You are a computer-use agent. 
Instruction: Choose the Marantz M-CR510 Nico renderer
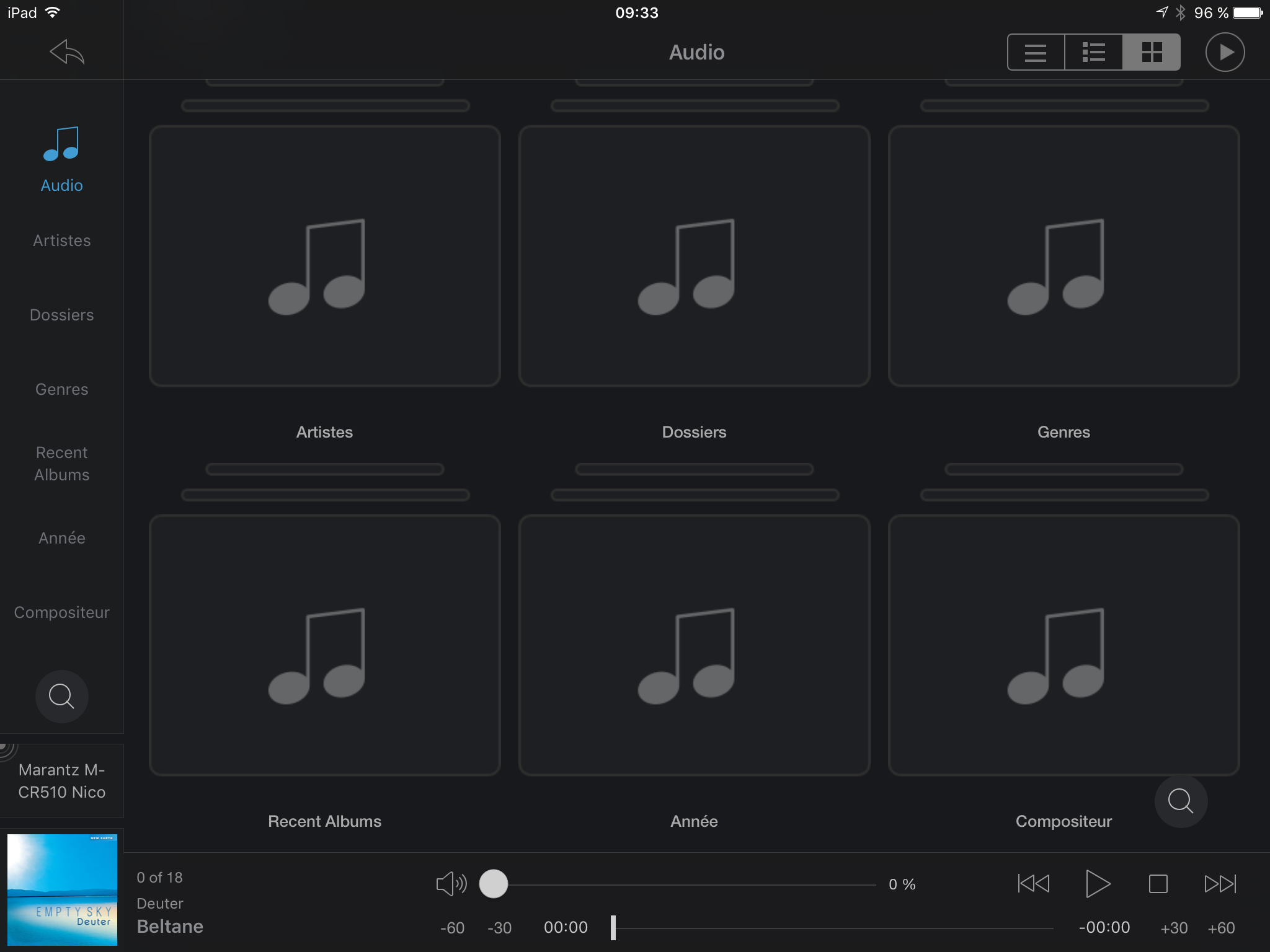(x=61, y=781)
